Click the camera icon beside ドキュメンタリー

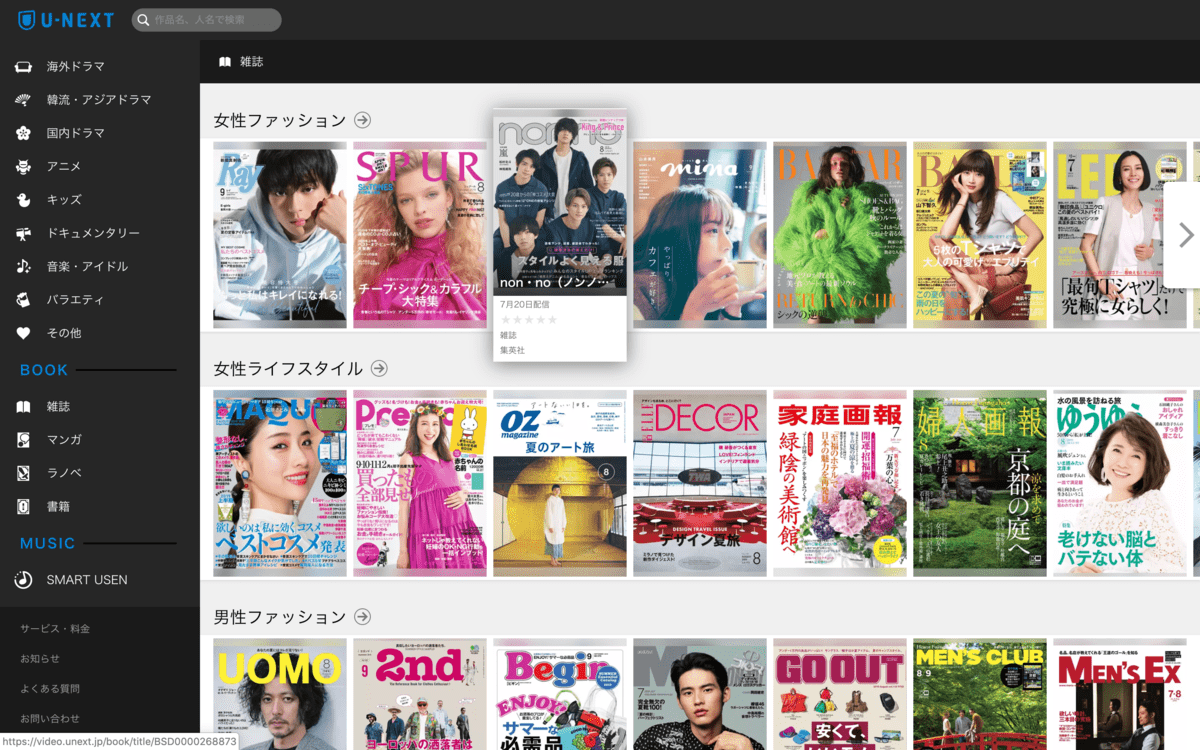23,233
